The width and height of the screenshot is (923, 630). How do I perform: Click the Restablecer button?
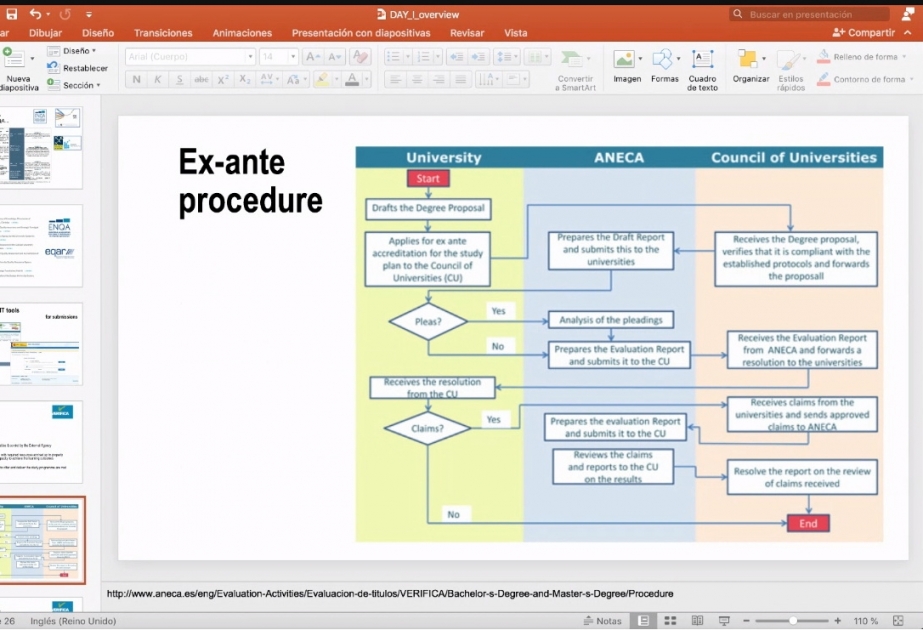pyautogui.click(x=77, y=68)
